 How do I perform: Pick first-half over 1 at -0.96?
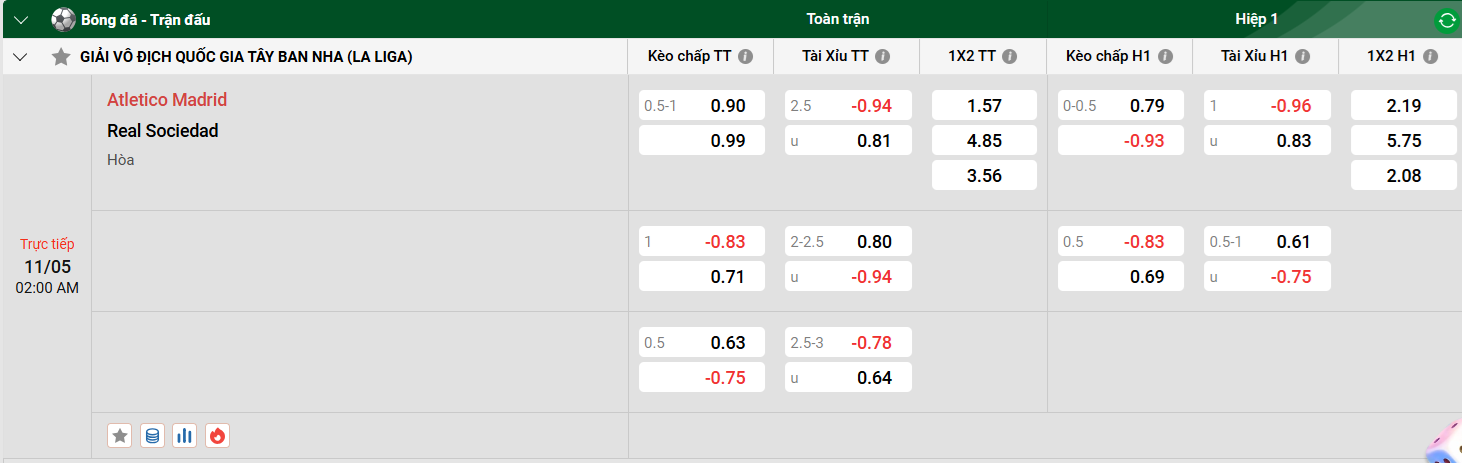[1267, 105]
